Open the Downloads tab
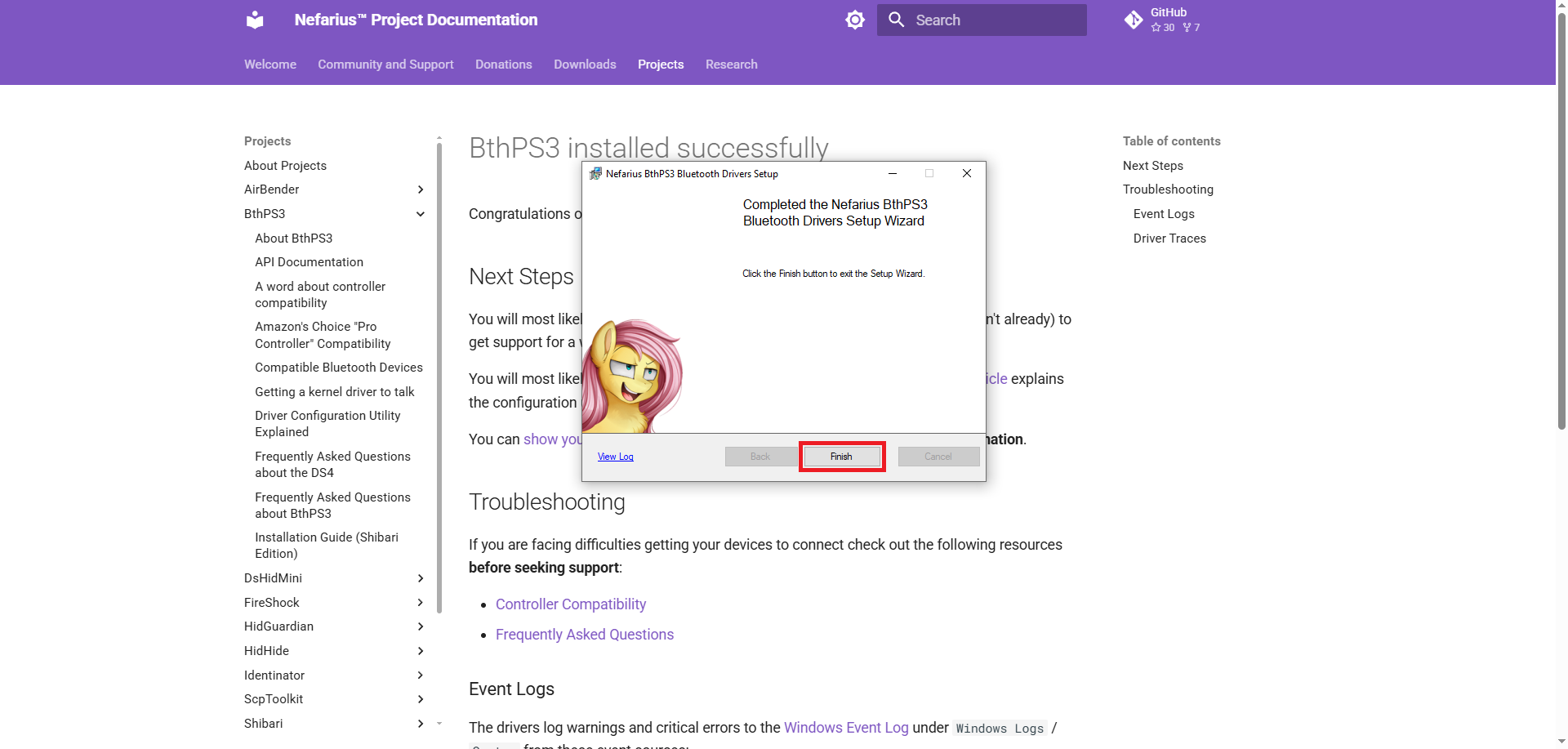 pyautogui.click(x=585, y=65)
